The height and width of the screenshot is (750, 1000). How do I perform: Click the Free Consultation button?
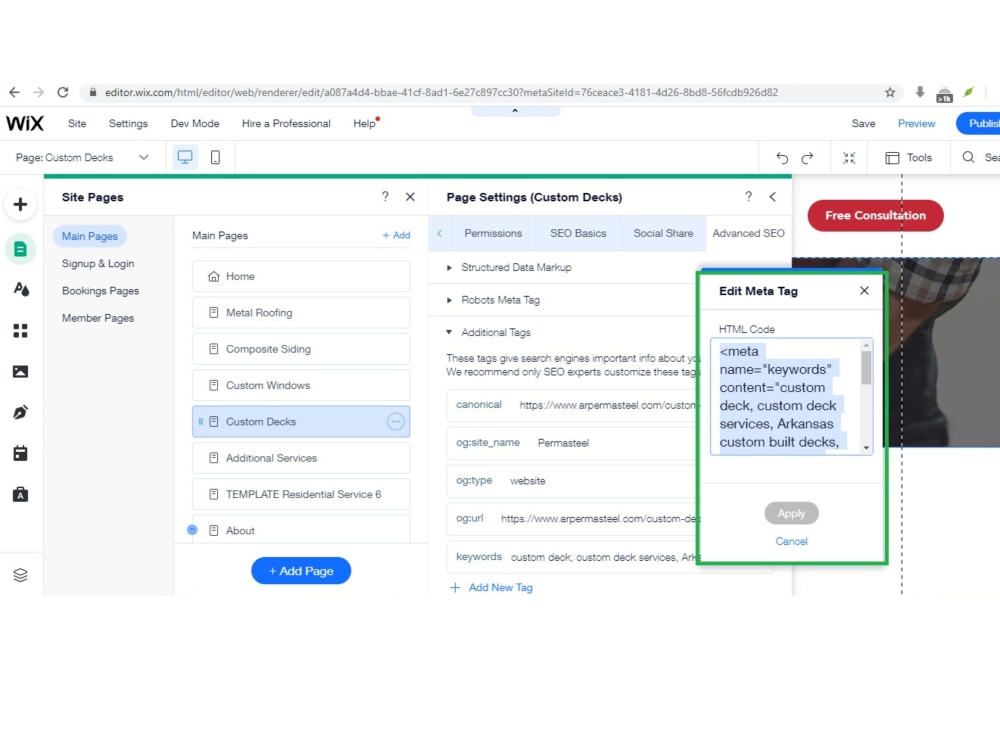point(875,216)
